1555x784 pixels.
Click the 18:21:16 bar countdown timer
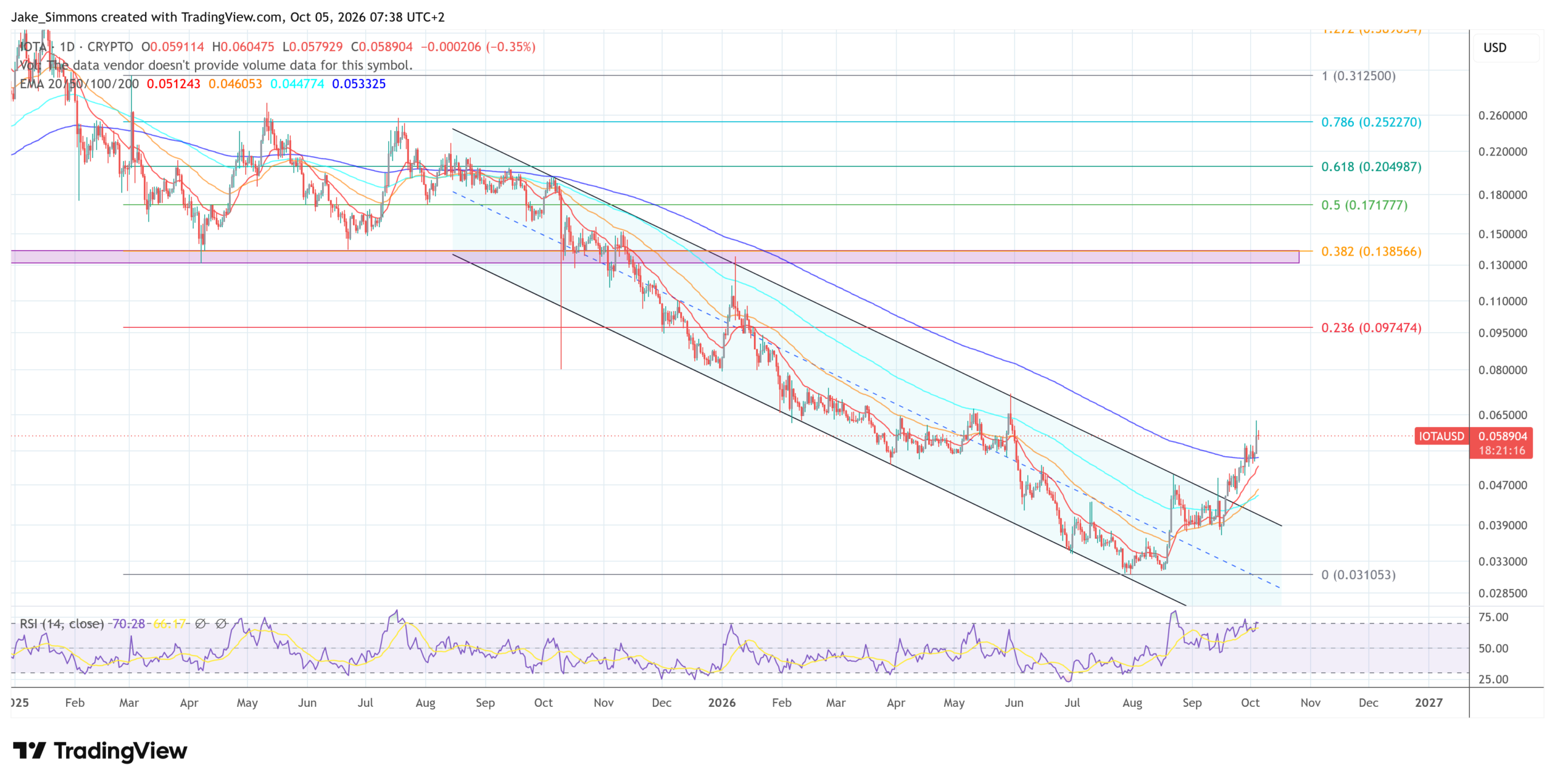(1502, 451)
